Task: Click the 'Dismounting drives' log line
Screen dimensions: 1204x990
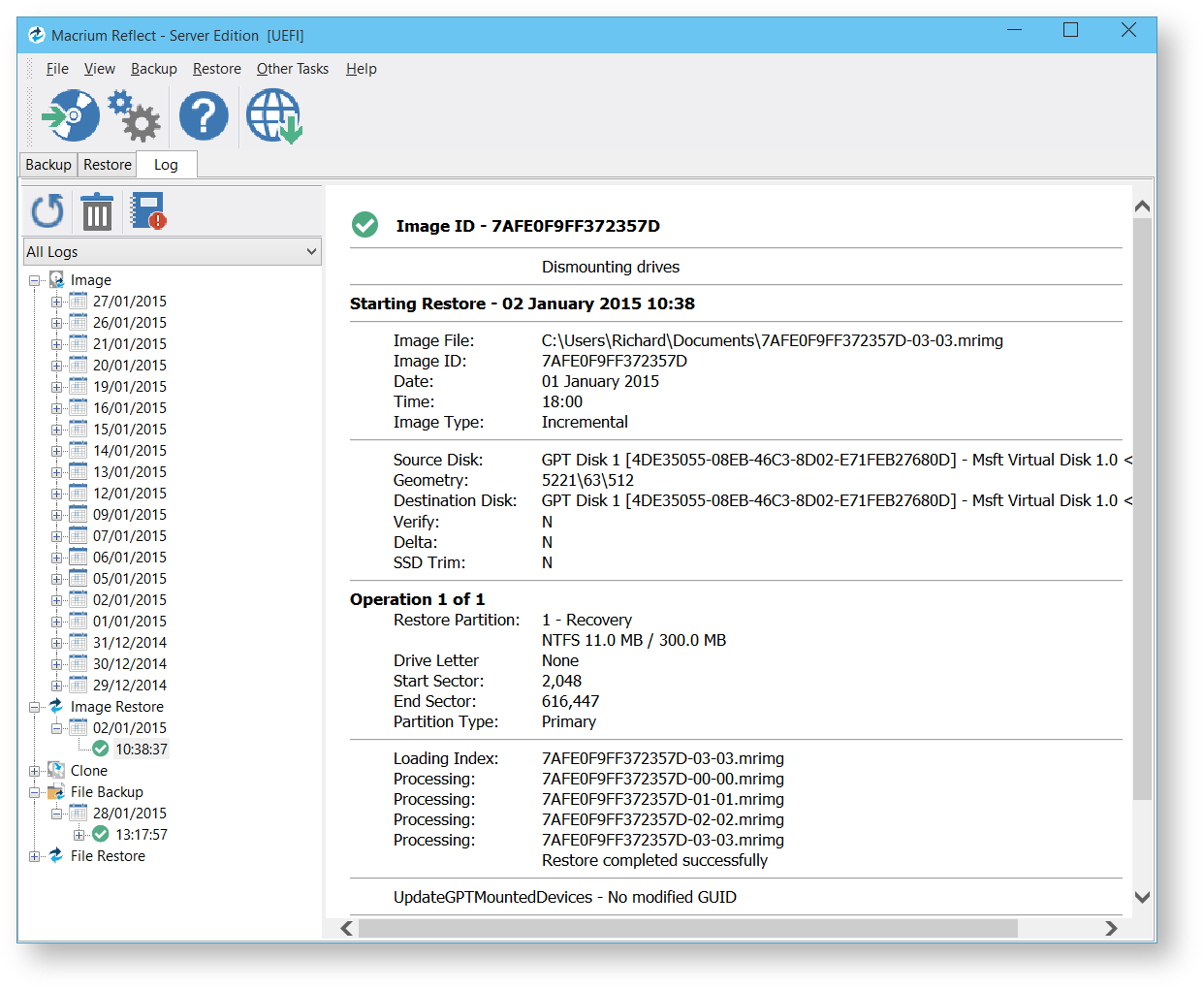Action: [611, 267]
